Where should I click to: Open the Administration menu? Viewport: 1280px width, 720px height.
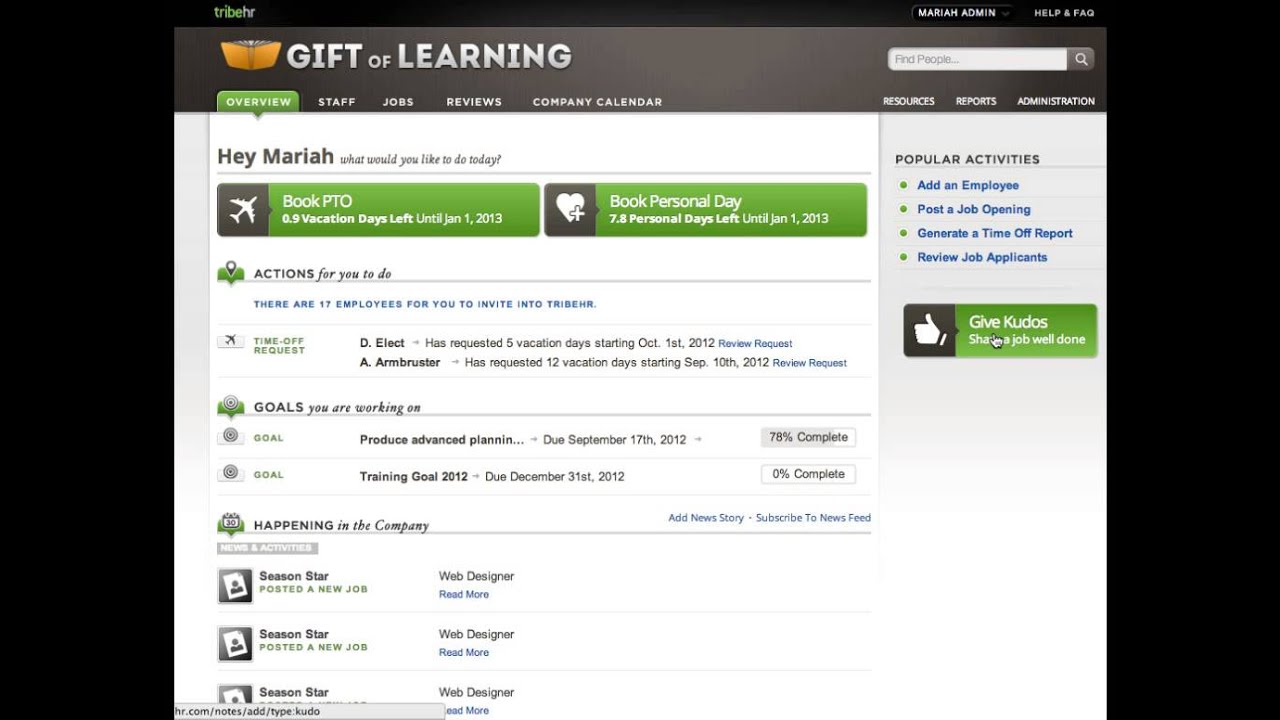(x=1056, y=101)
